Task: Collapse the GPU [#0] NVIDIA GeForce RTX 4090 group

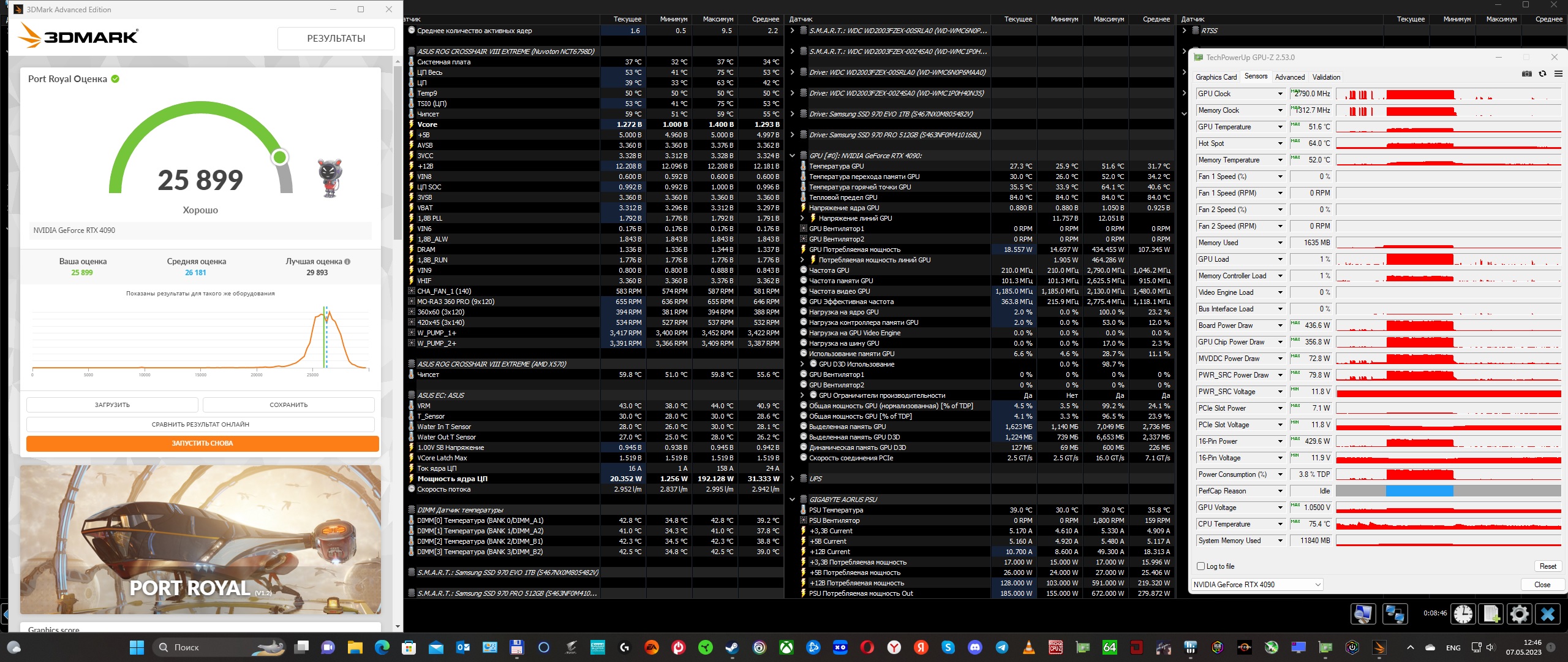Action: point(792,156)
